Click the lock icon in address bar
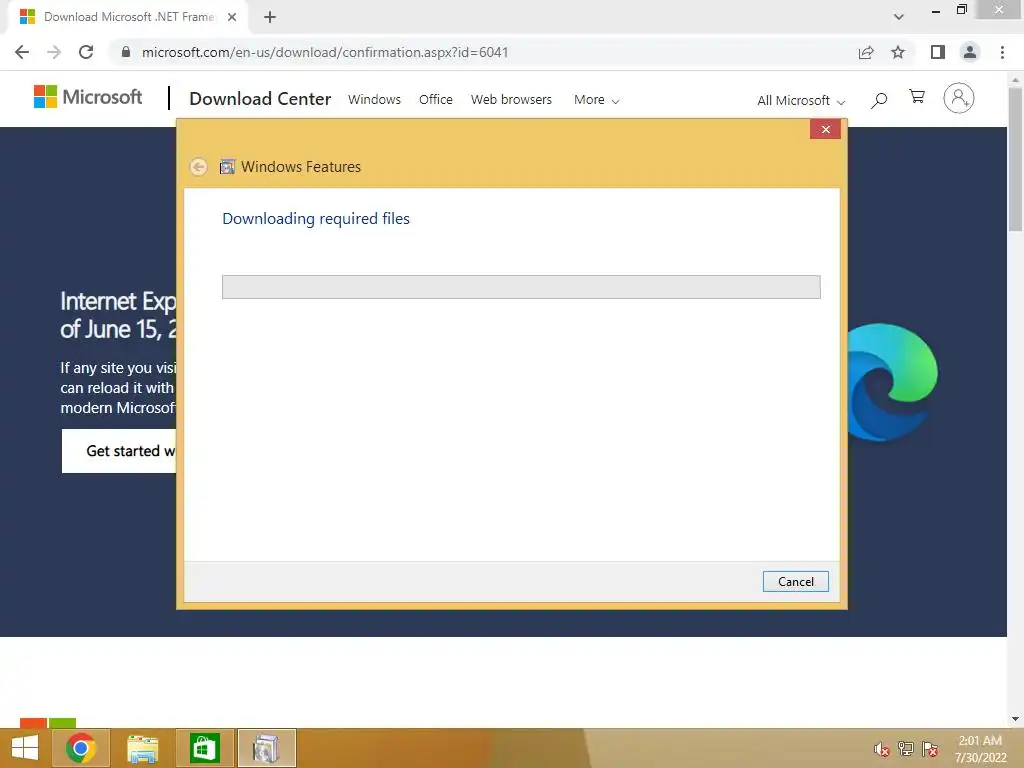The height and width of the screenshot is (768, 1024). pos(126,52)
